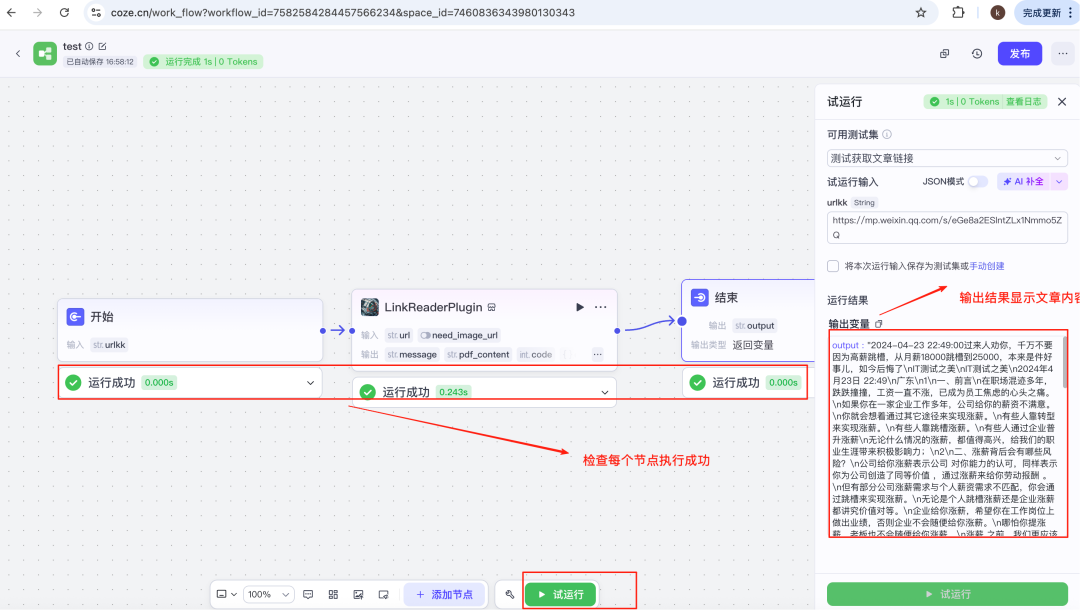Close the trial run panel
The width and height of the screenshot is (1080, 610).
(1062, 102)
